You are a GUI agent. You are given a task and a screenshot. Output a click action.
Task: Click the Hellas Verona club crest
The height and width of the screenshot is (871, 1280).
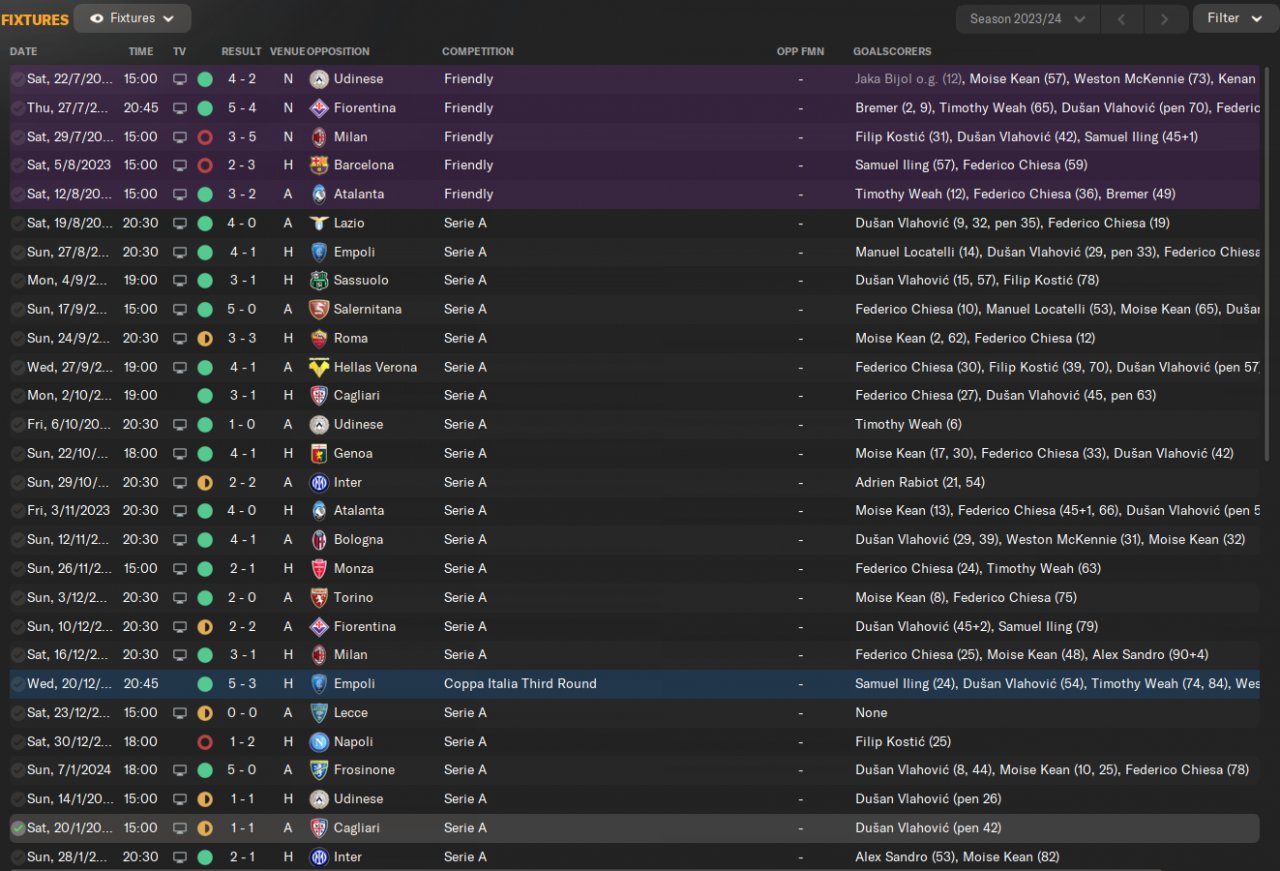[319, 367]
